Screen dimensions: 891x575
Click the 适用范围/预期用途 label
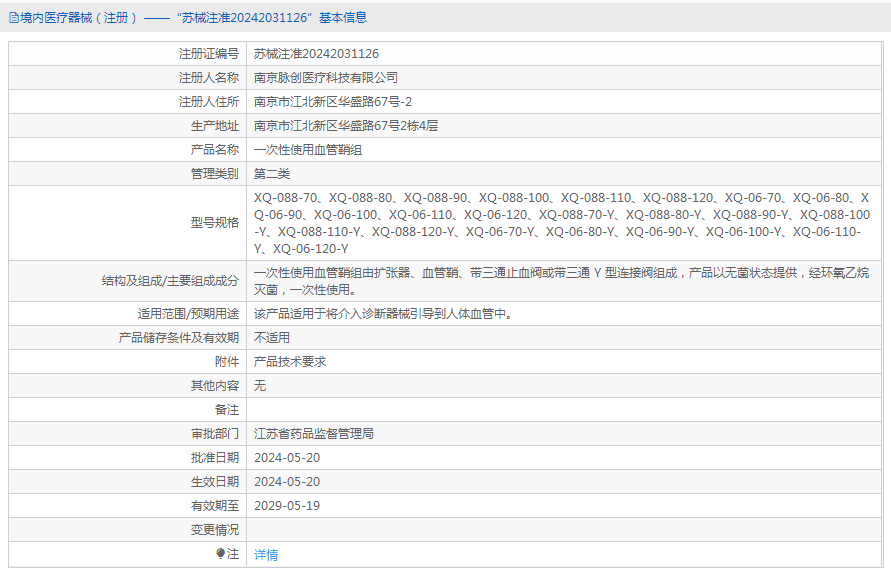pyautogui.click(x=189, y=314)
